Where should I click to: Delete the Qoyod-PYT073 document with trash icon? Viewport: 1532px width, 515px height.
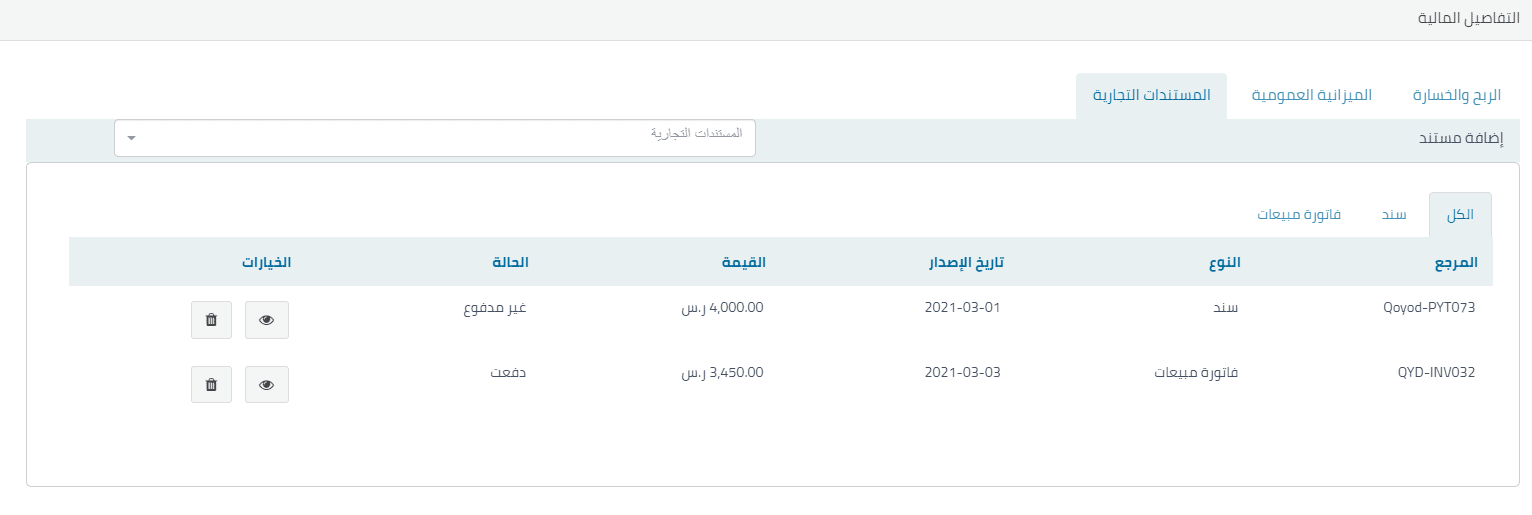coord(211,320)
